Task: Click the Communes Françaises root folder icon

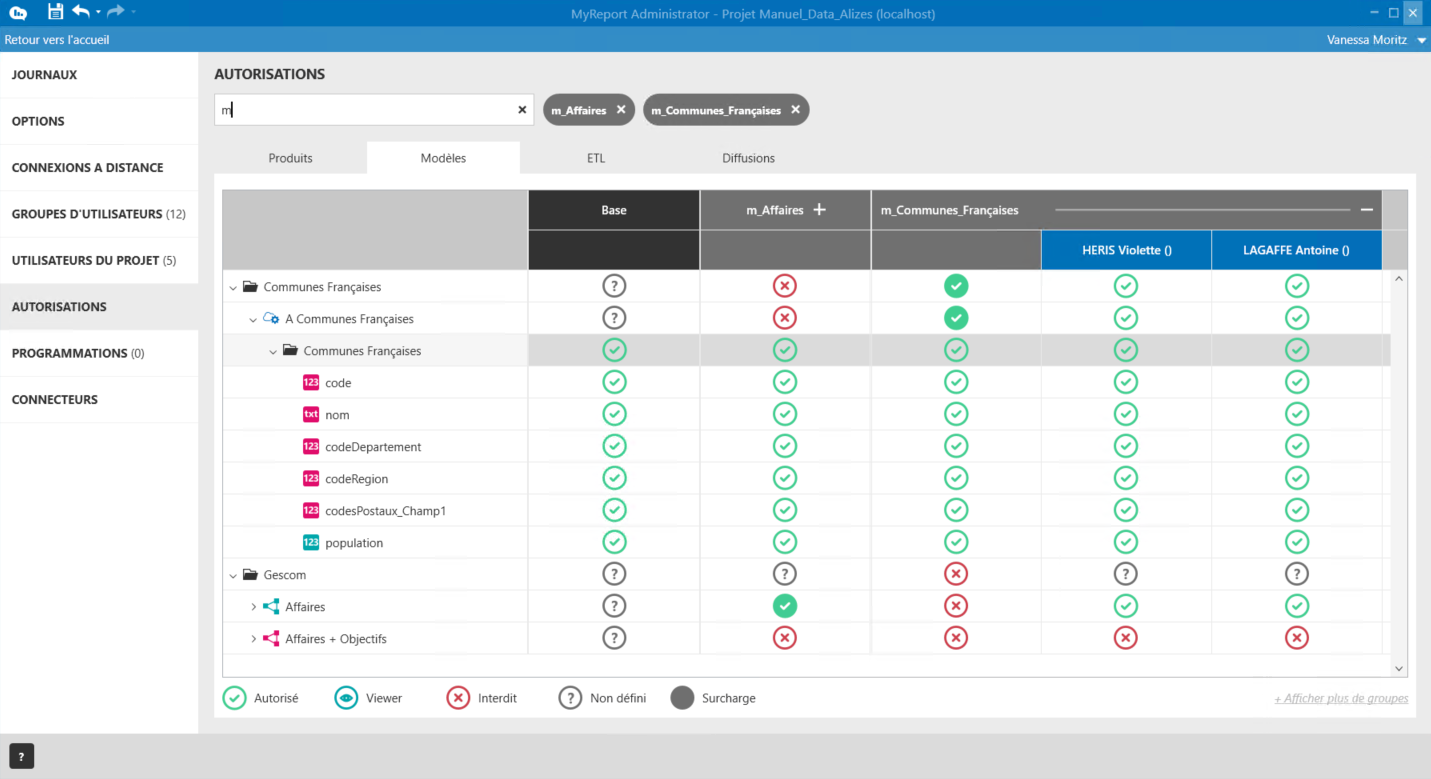Action: point(250,287)
